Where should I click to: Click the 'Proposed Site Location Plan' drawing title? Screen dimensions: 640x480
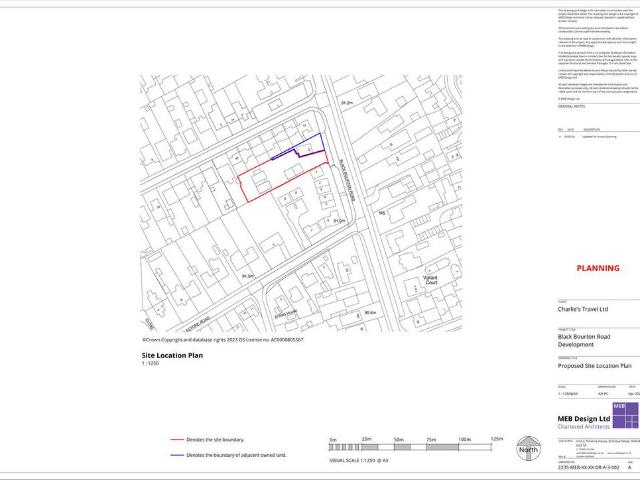coord(594,366)
